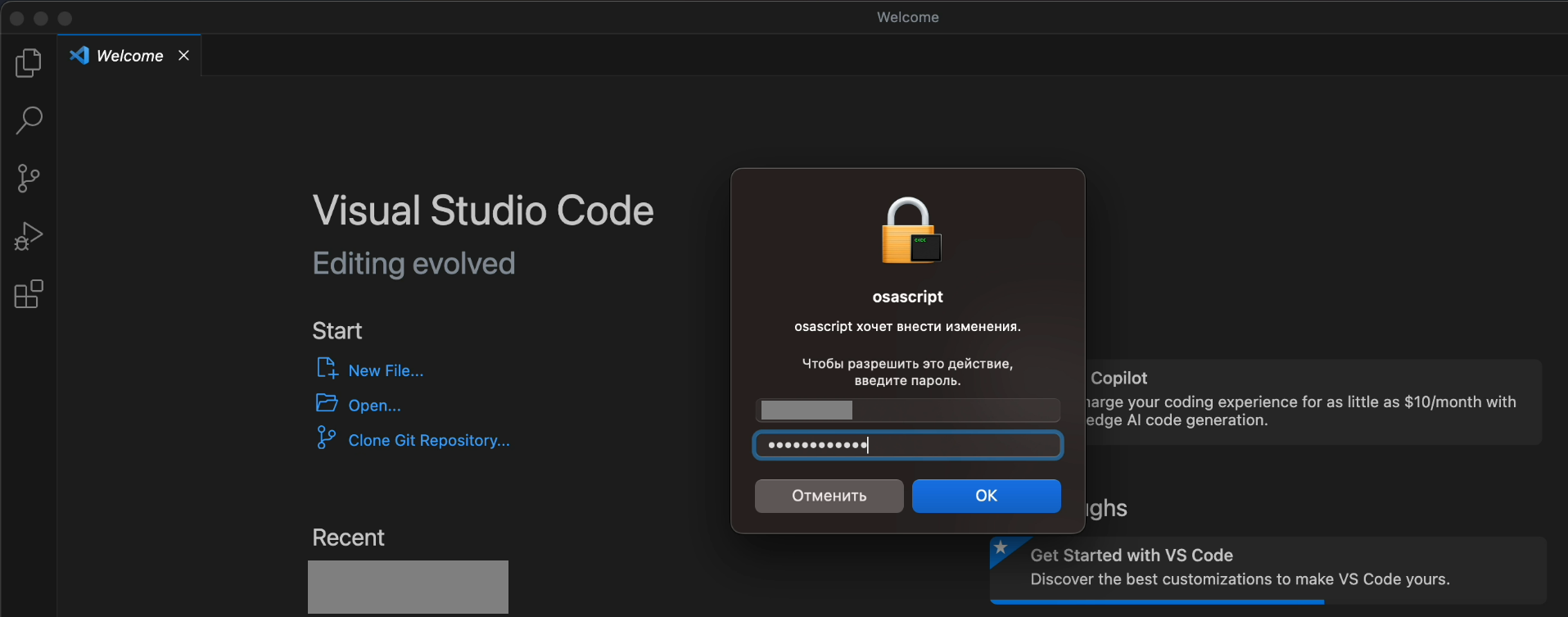Image resolution: width=1568 pixels, height=617 pixels.
Task: Click the 'osascript' dialog title
Action: (x=907, y=297)
